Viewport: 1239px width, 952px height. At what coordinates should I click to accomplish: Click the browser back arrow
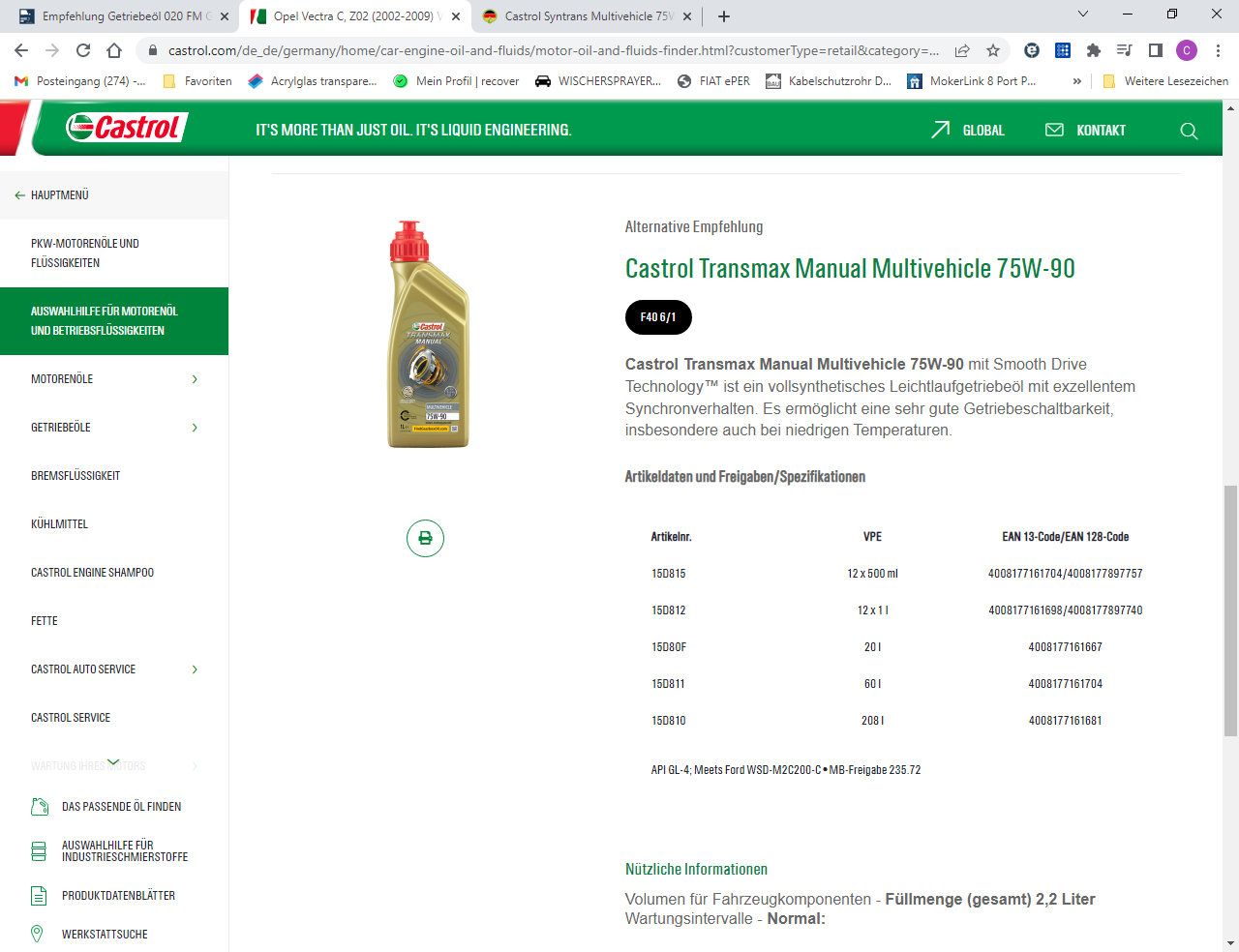21,50
